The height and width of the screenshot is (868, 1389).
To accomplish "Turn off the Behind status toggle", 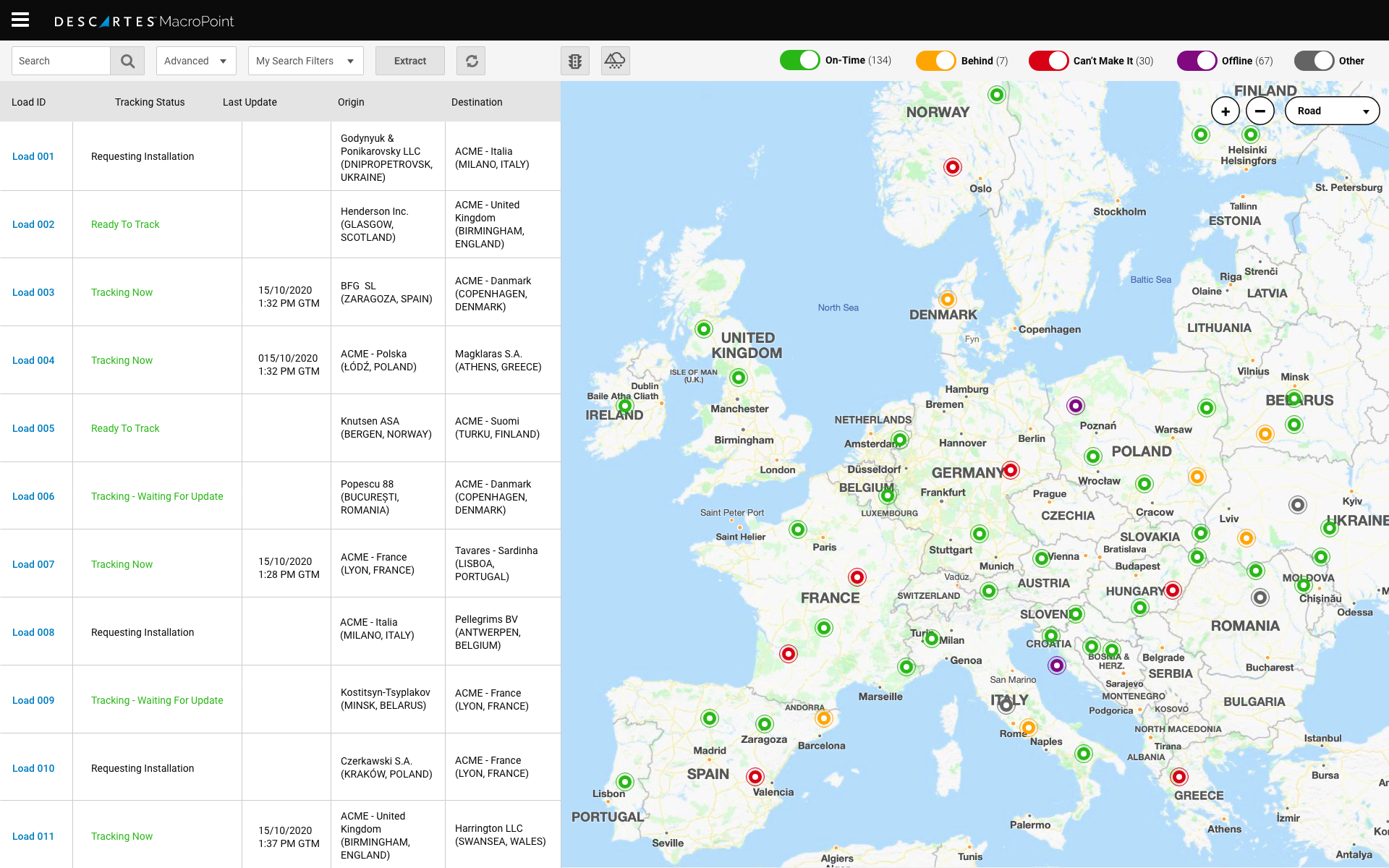I will tap(935, 61).
